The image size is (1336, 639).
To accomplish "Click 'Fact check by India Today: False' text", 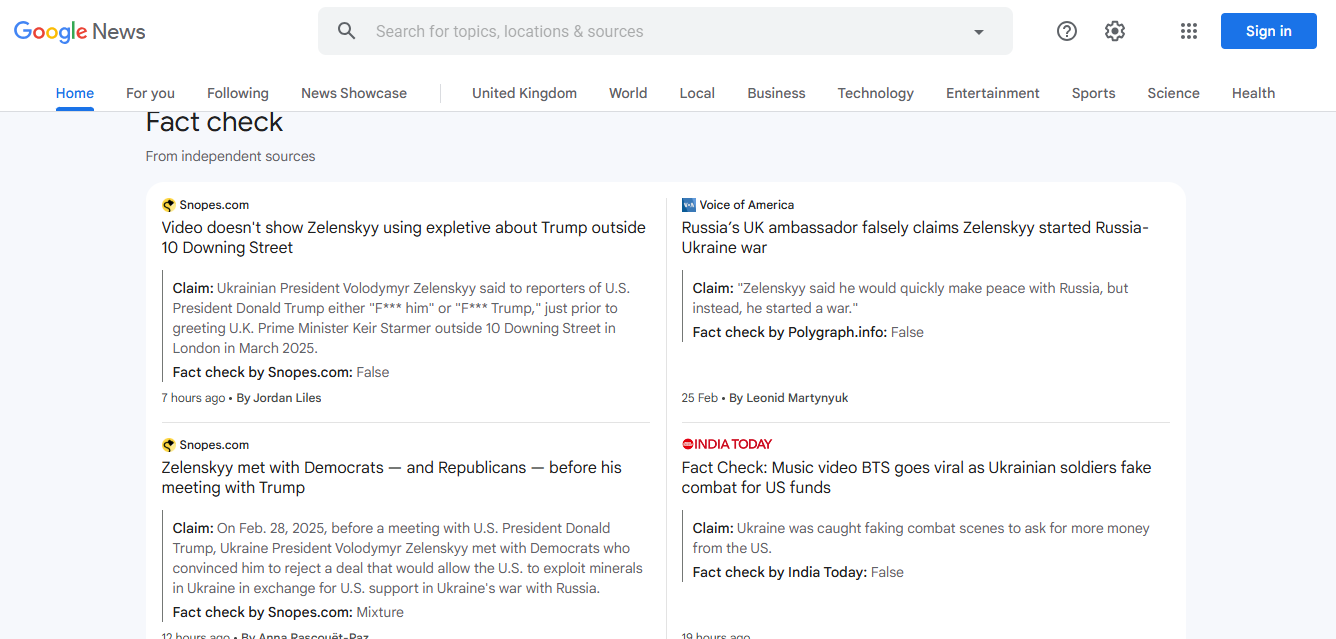I will click(x=798, y=572).
